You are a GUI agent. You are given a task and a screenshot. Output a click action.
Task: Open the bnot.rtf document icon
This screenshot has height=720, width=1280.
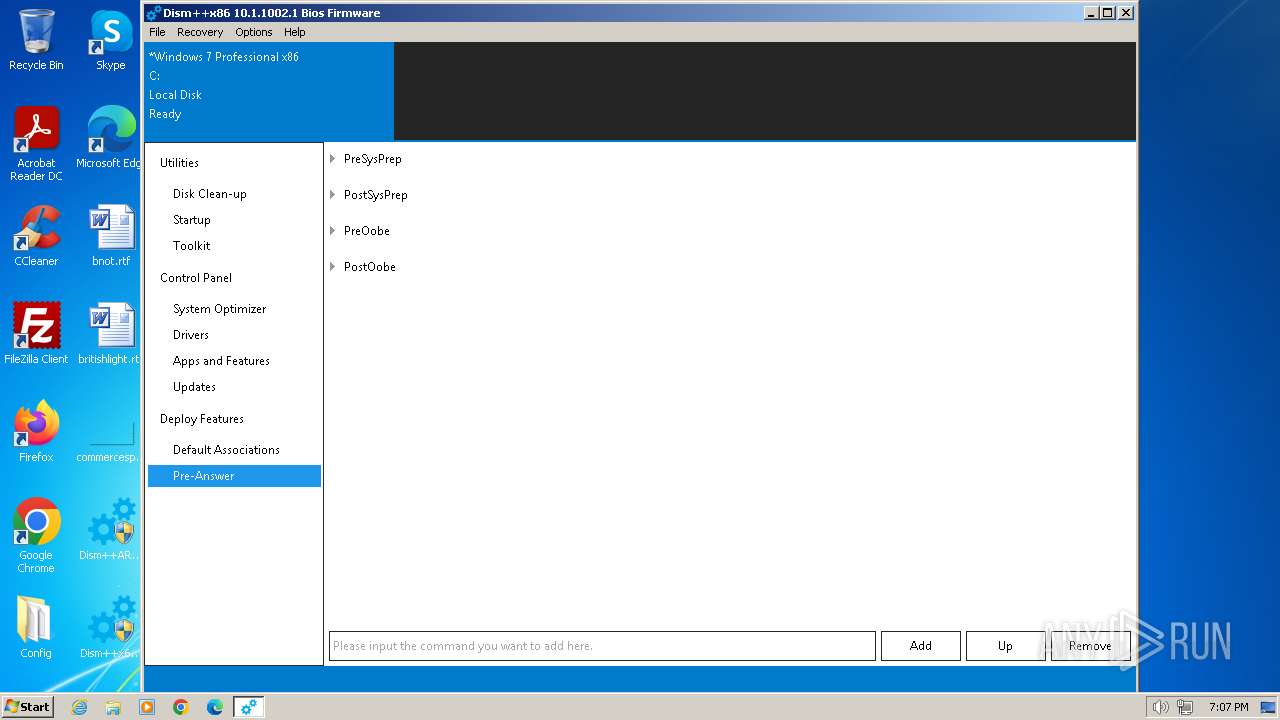[x=111, y=236]
